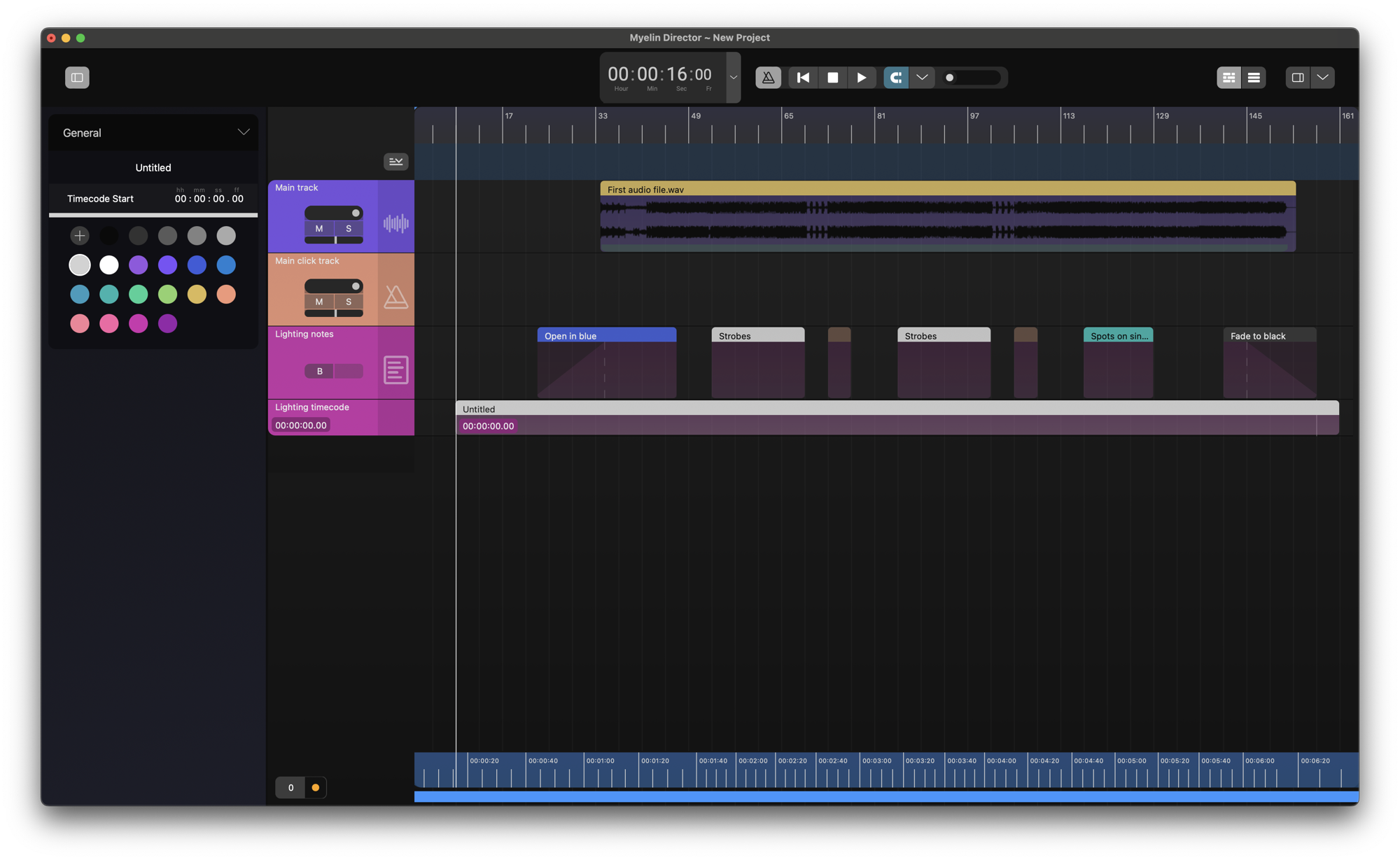Image resolution: width=1400 pixels, height=860 pixels.
Task: Select the yellow color swatch
Action: click(197, 295)
